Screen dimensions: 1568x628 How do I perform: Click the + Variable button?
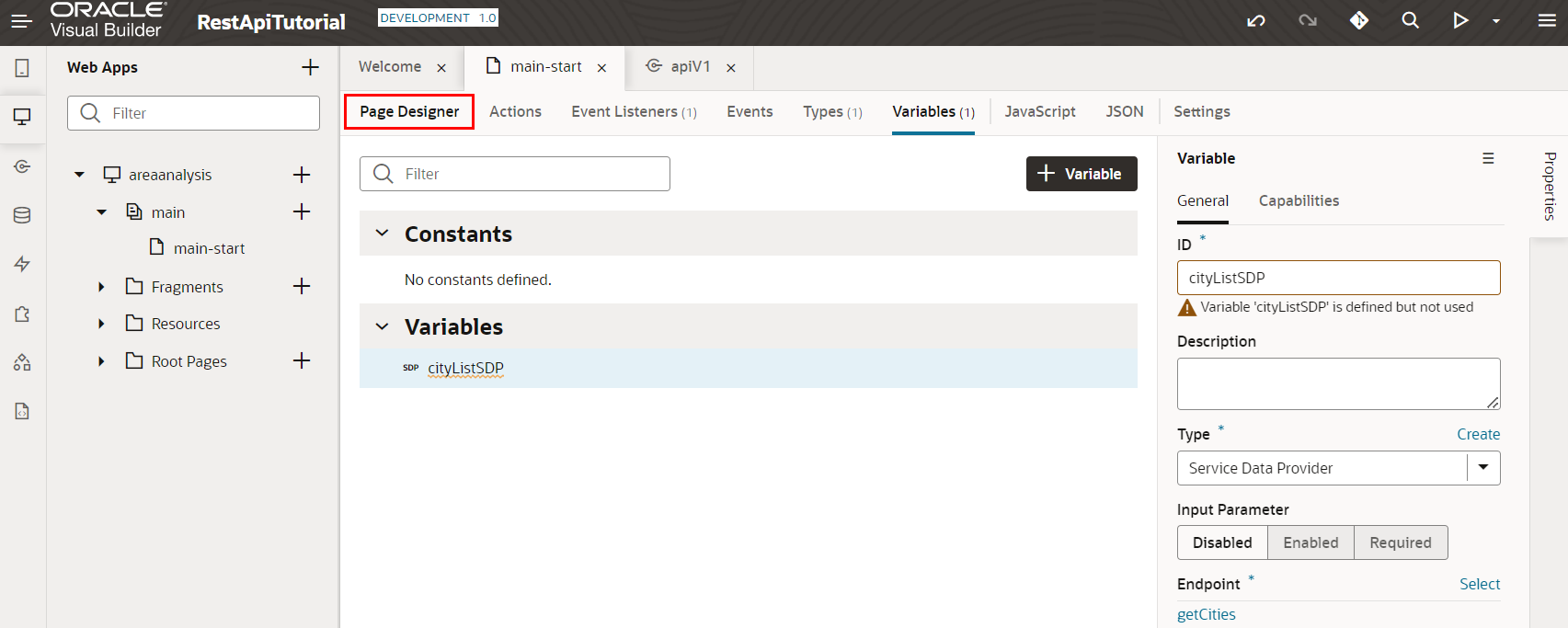(1081, 174)
